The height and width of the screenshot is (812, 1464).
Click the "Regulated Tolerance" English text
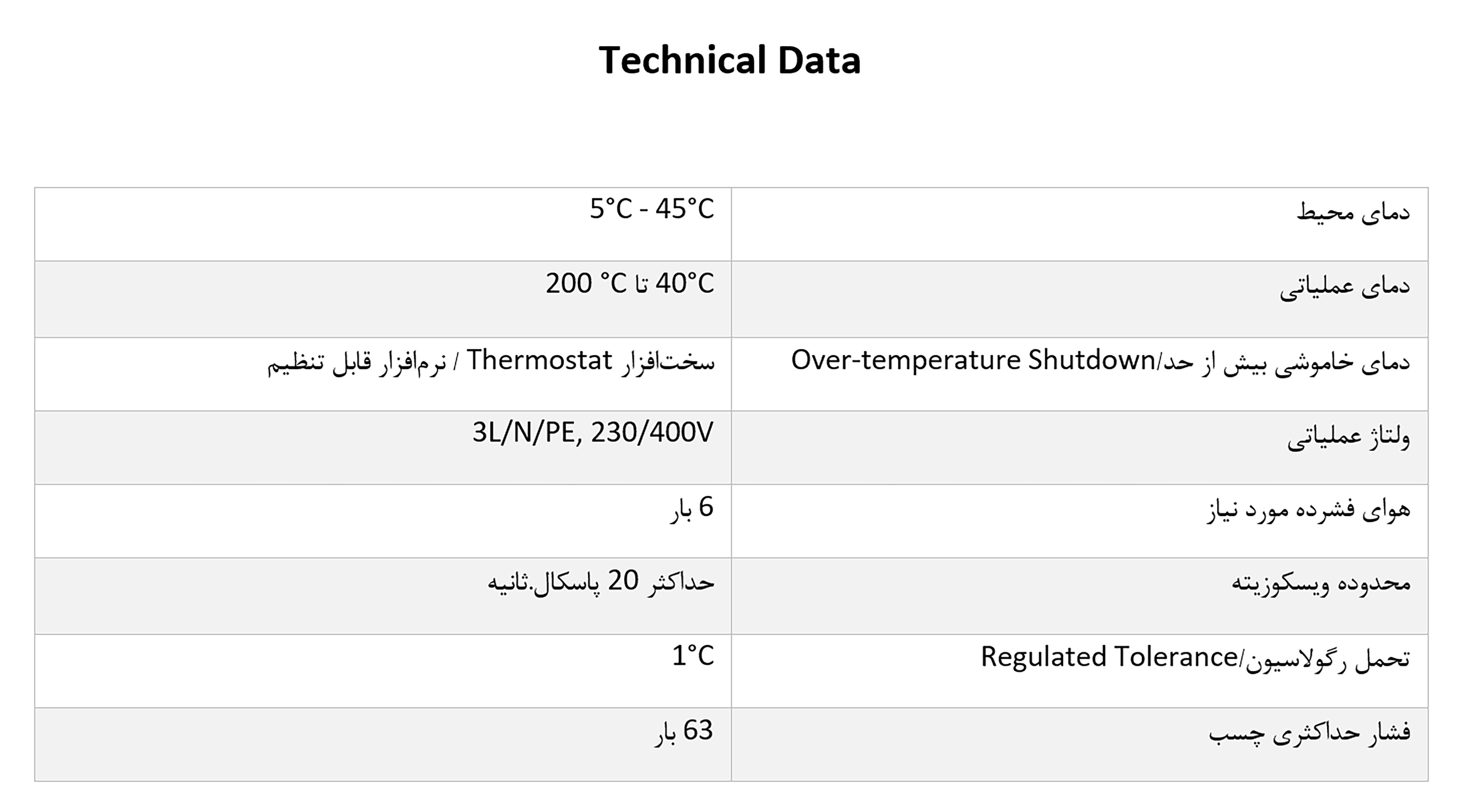point(1108,657)
